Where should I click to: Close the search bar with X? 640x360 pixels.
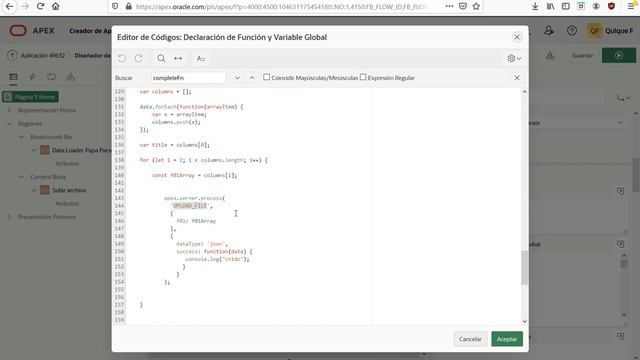(517, 78)
